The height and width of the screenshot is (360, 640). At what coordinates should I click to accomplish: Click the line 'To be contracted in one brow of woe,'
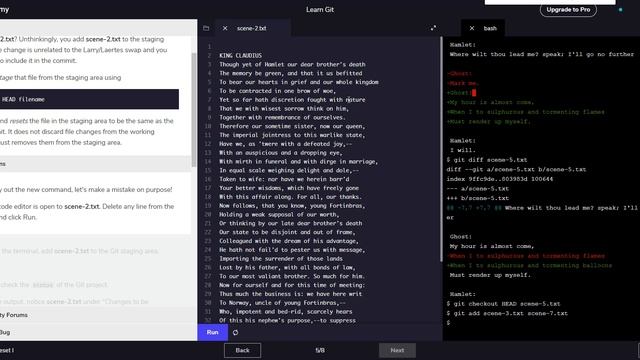(x=278, y=91)
